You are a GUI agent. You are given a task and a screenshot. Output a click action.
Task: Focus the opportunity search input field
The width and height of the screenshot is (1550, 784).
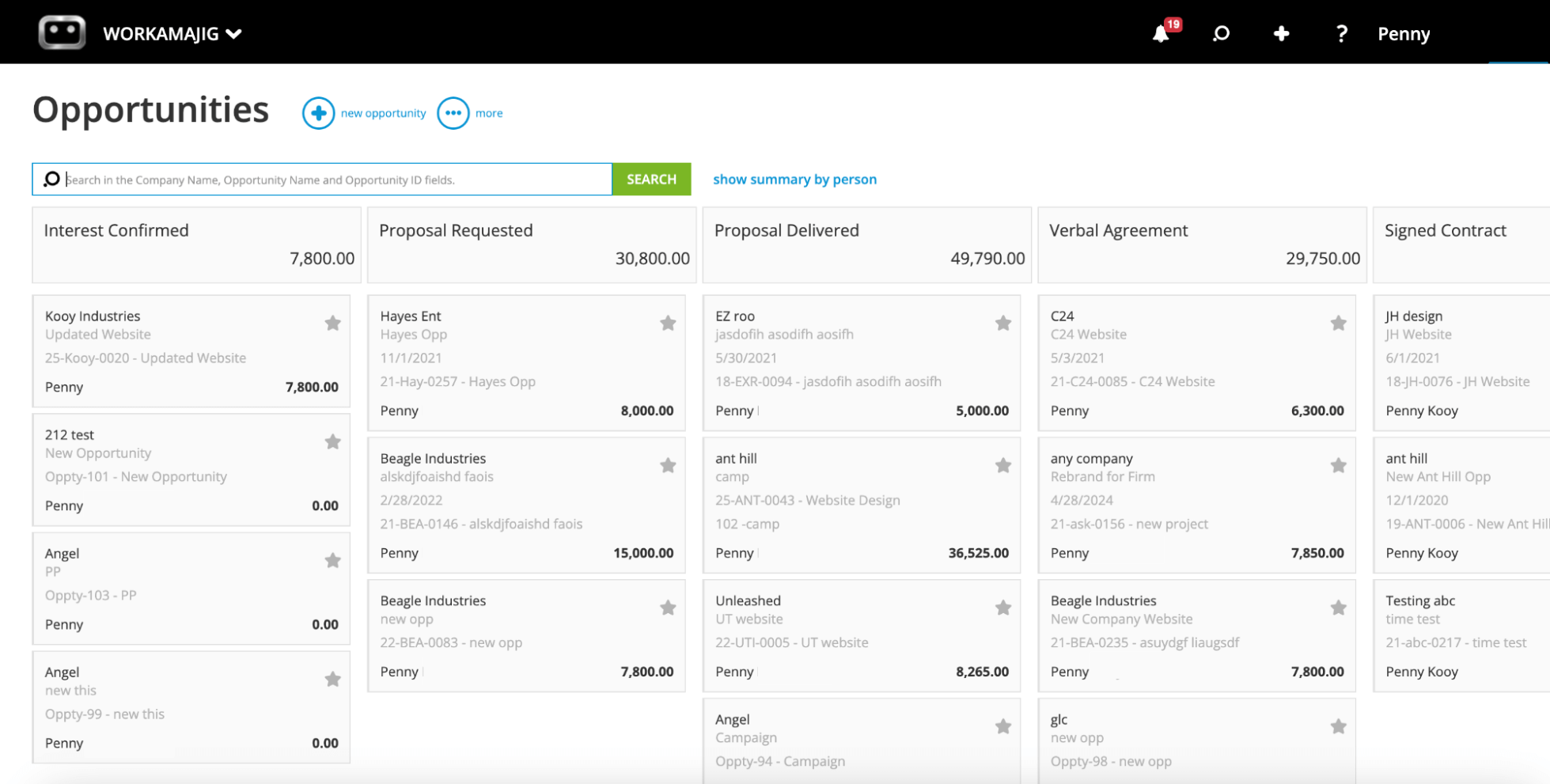pos(322,180)
